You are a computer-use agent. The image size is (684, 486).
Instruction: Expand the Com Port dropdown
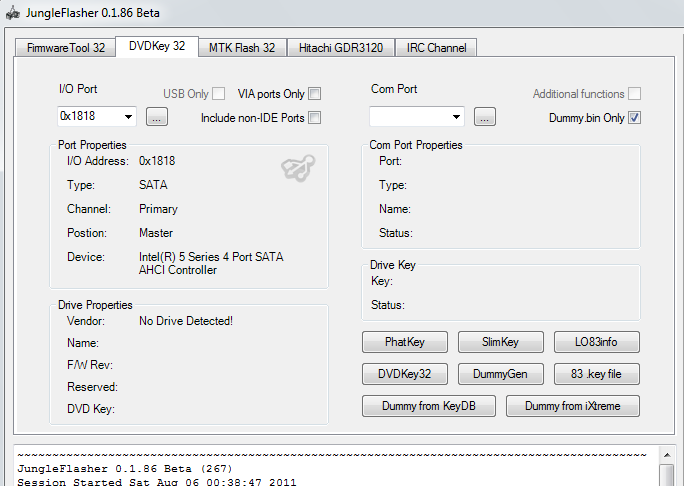point(456,117)
